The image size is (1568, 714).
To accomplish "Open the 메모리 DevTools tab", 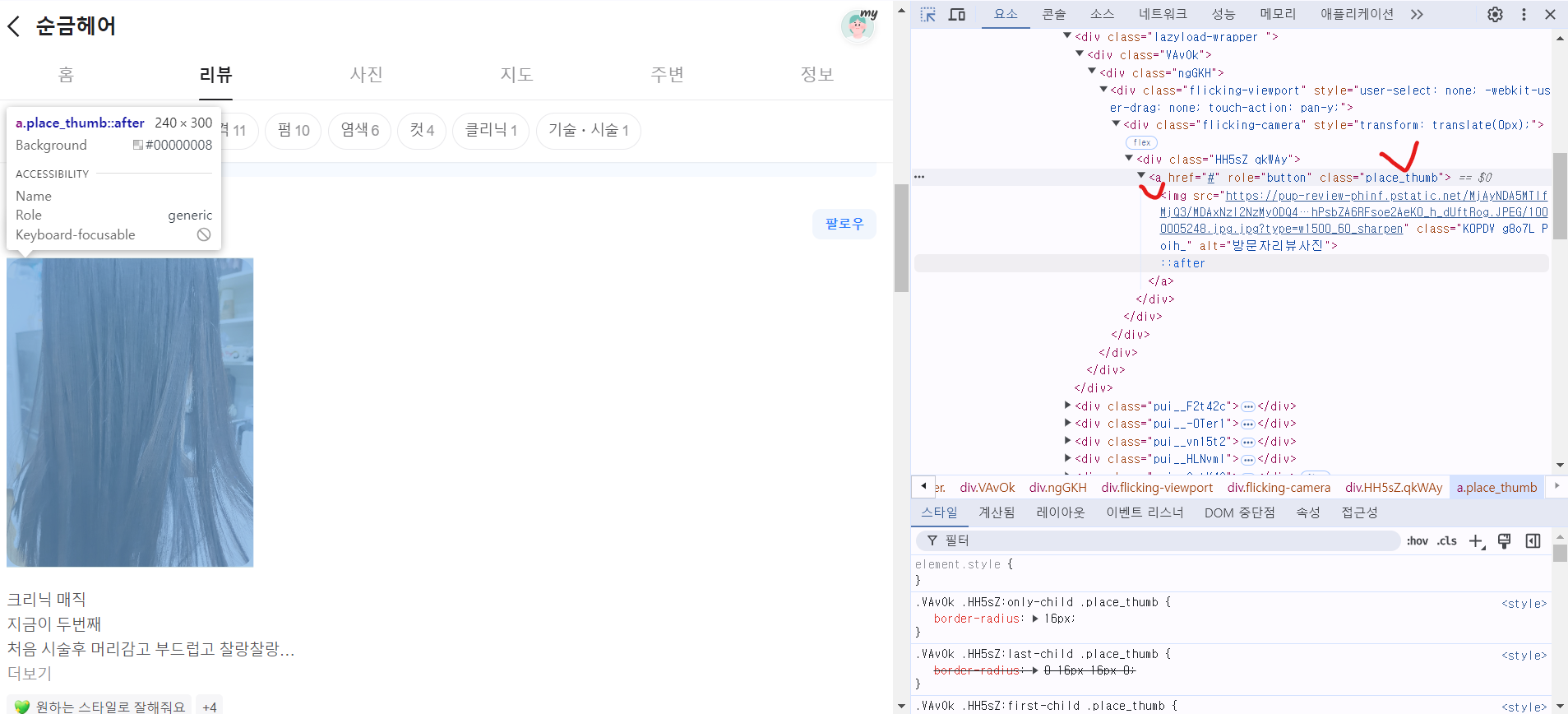I will [x=1278, y=14].
